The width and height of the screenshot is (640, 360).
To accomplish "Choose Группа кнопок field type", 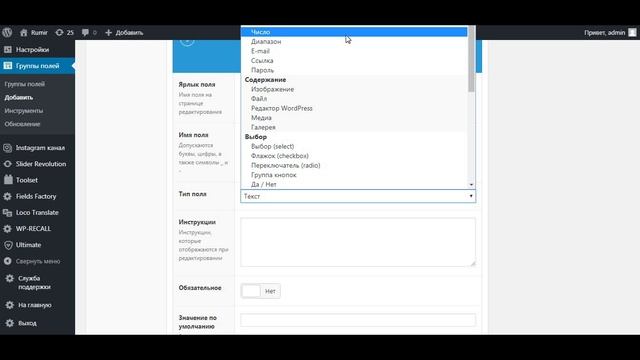I will pyautogui.click(x=354, y=175).
